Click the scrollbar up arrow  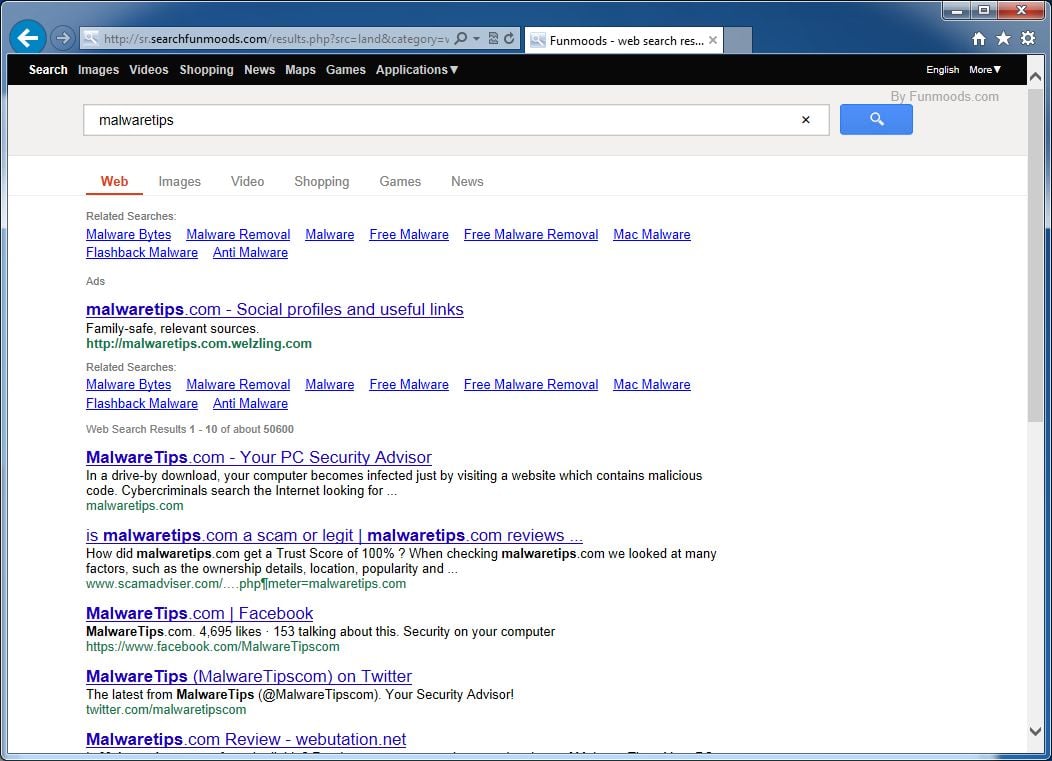click(1035, 77)
